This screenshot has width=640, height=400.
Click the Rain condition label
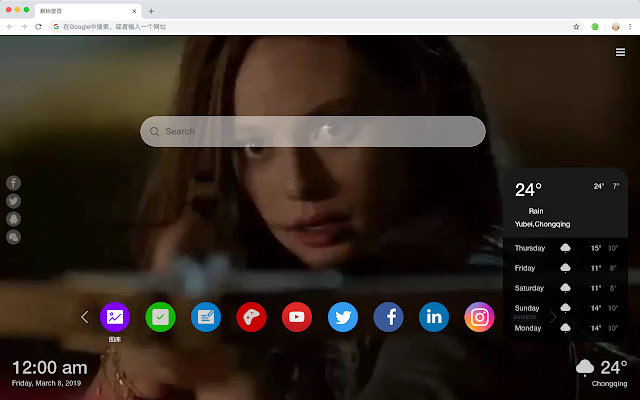pyautogui.click(x=536, y=211)
